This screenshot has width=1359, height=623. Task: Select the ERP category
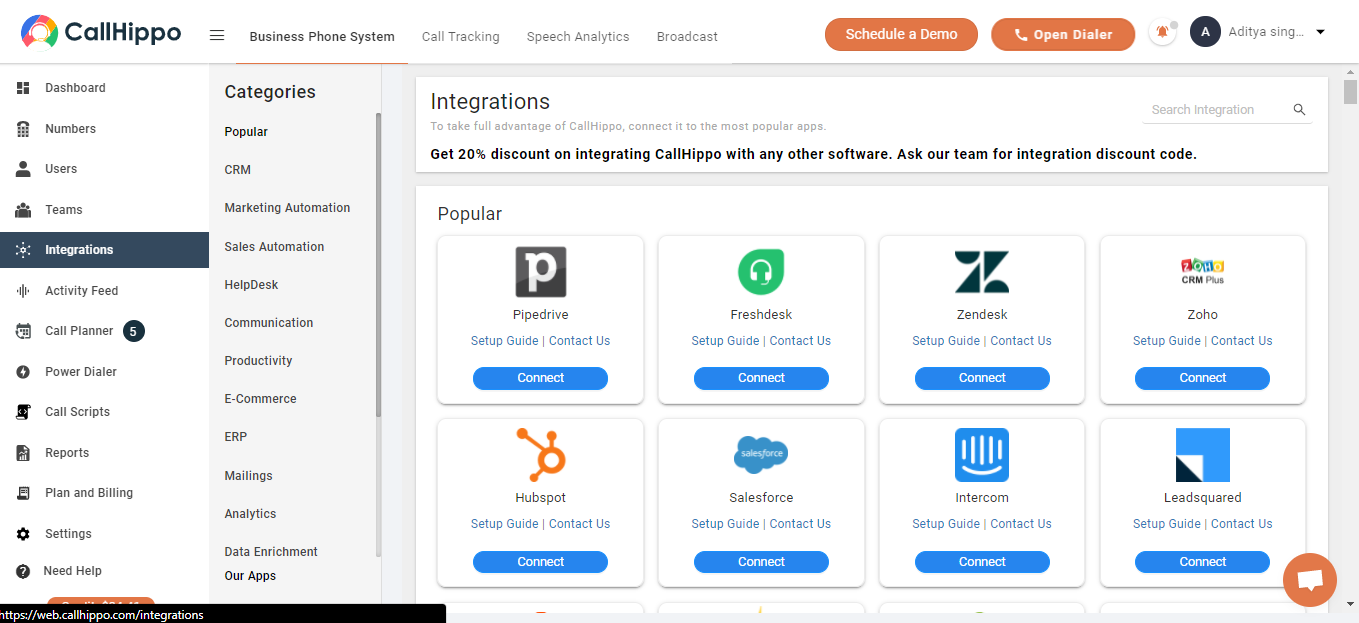(x=236, y=437)
